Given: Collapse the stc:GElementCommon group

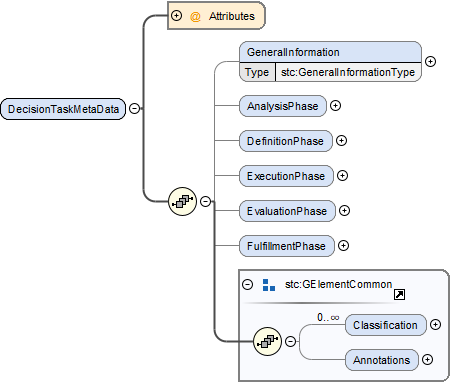Looking at the screenshot, I should [x=248, y=284].
